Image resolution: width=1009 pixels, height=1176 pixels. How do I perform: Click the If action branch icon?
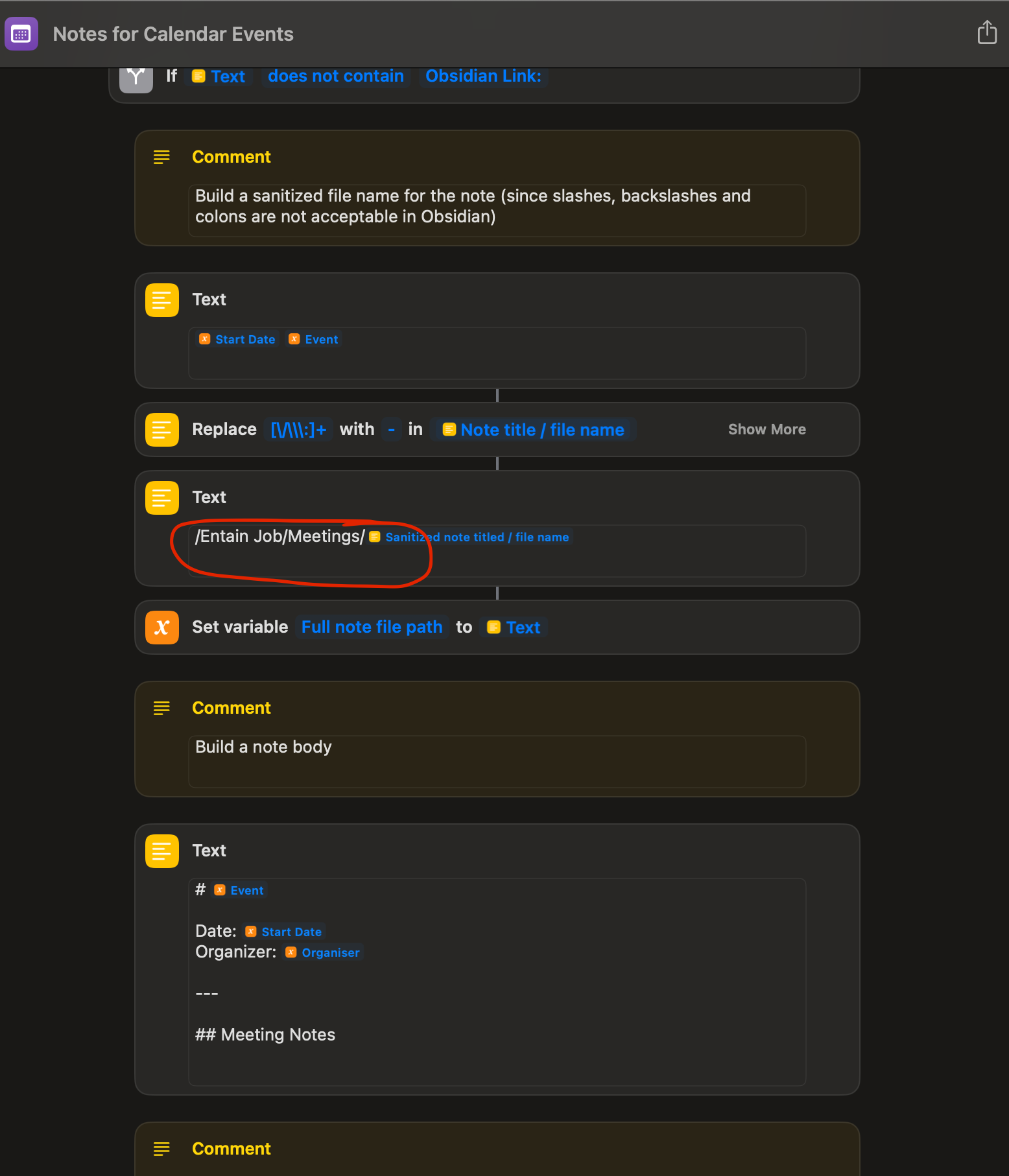pyautogui.click(x=136, y=77)
